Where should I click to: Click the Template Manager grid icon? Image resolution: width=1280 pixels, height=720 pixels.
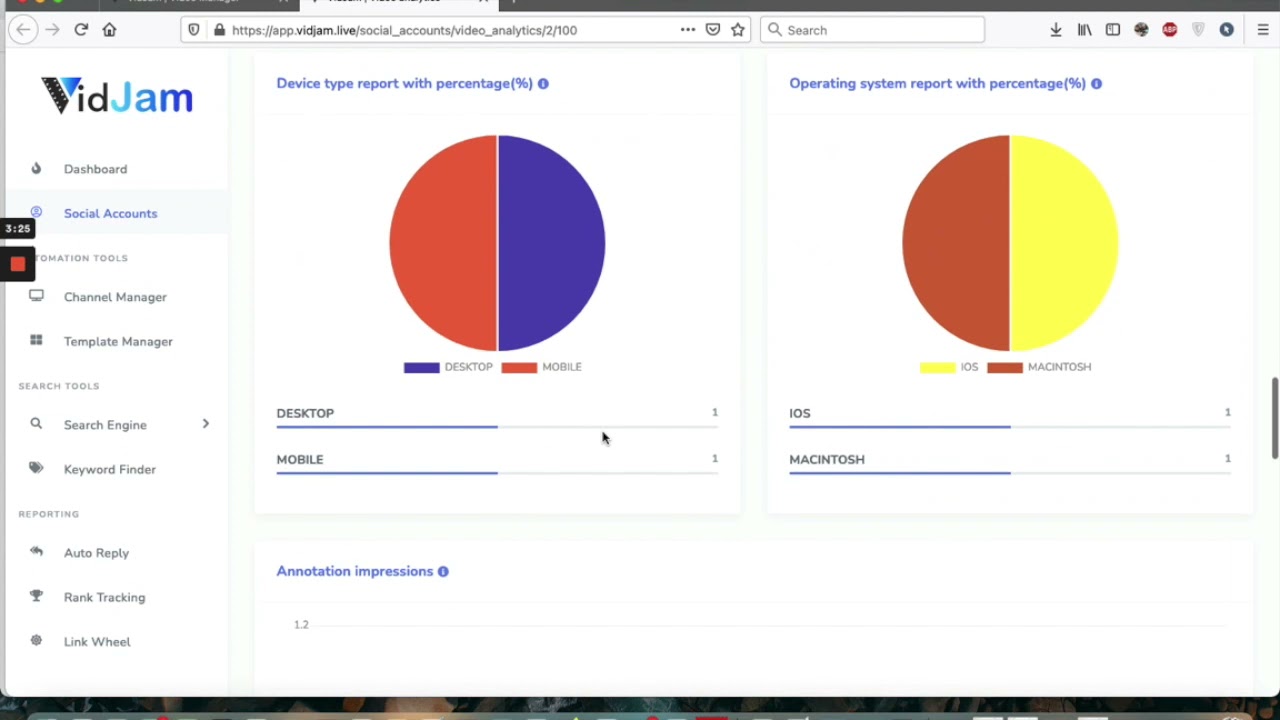coord(36,340)
